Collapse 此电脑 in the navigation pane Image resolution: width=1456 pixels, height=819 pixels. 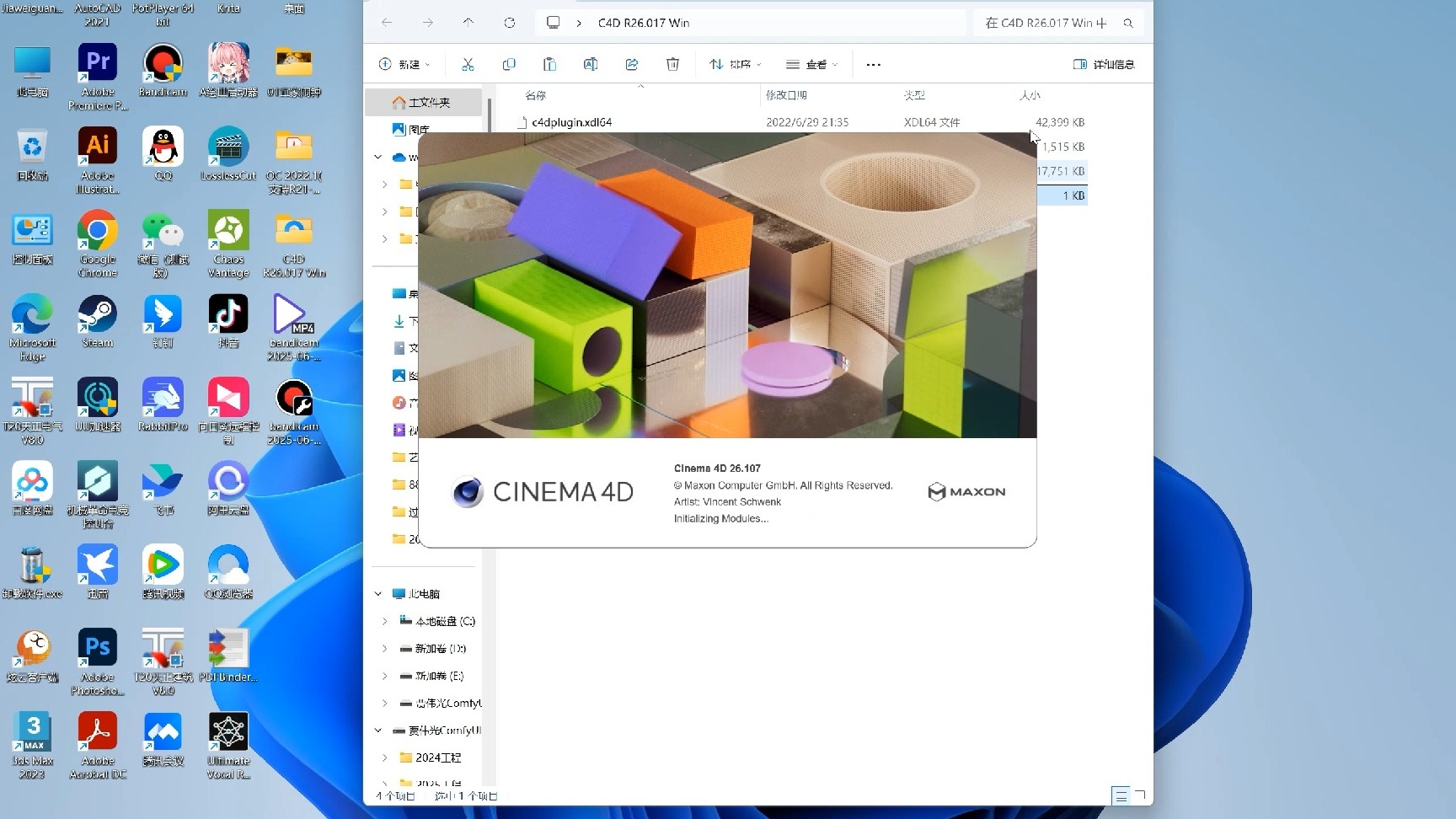377,593
